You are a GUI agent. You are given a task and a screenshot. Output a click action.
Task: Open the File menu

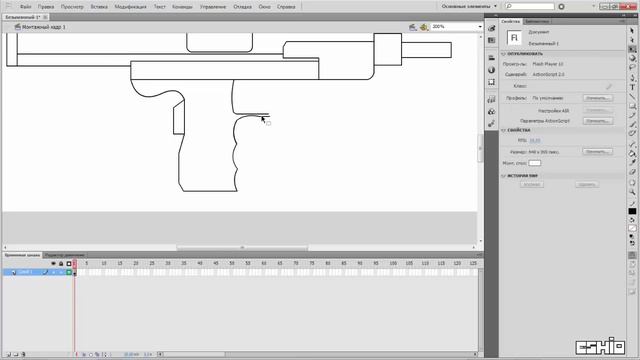[x=26, y=7]
